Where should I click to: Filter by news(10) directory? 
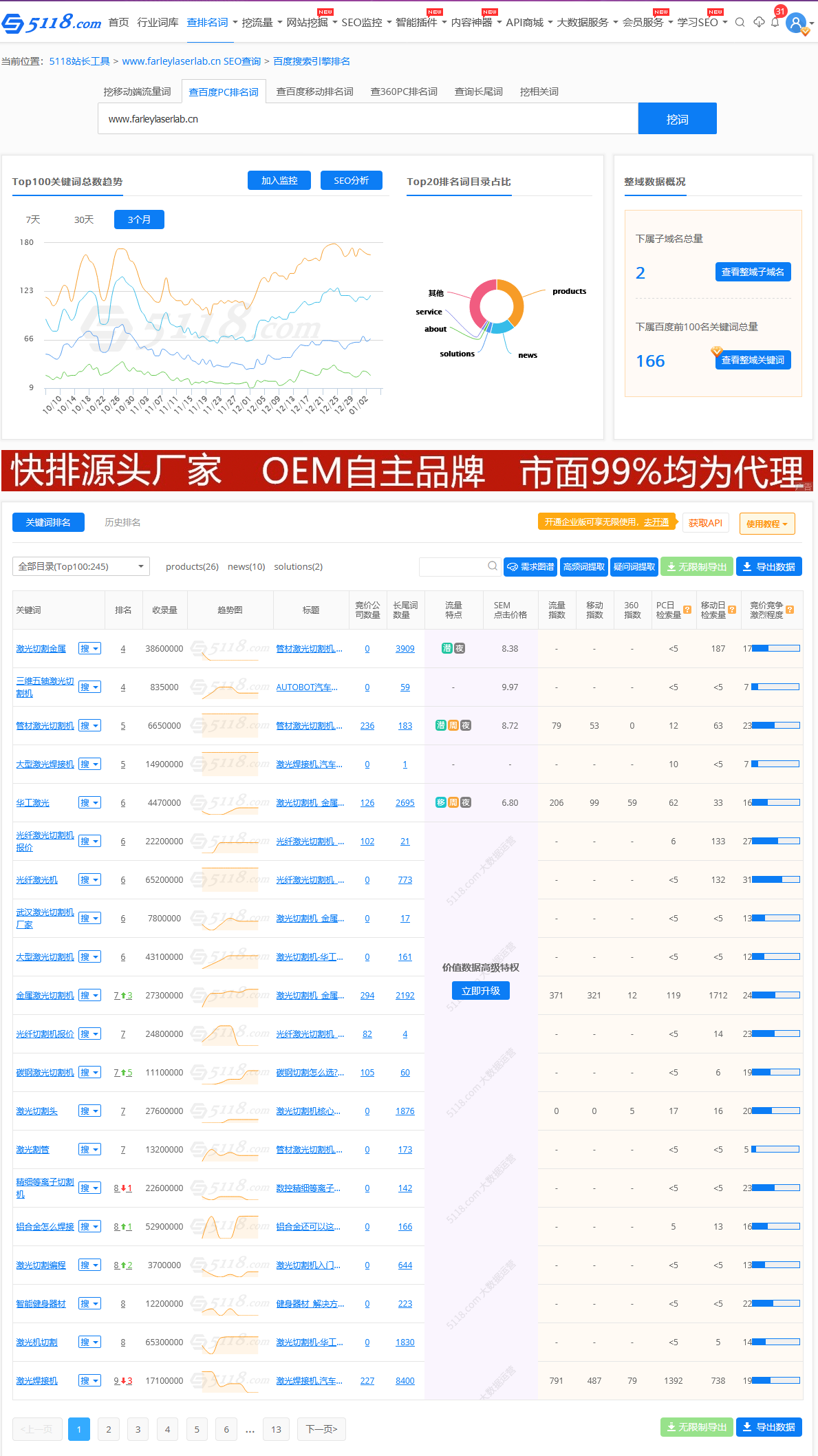tap(246, 566)
